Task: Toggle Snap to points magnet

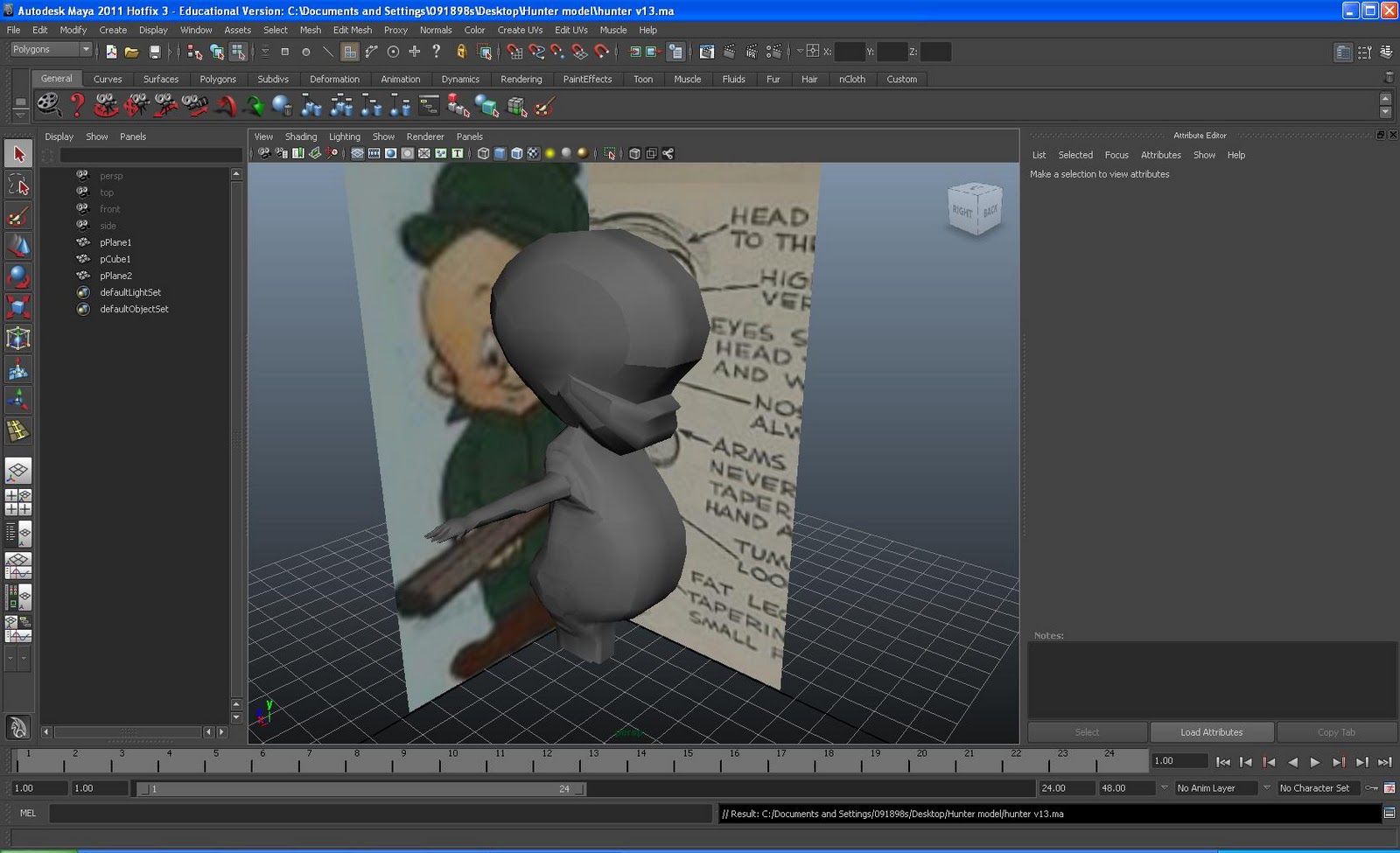Action: click(x=557, y=52)
